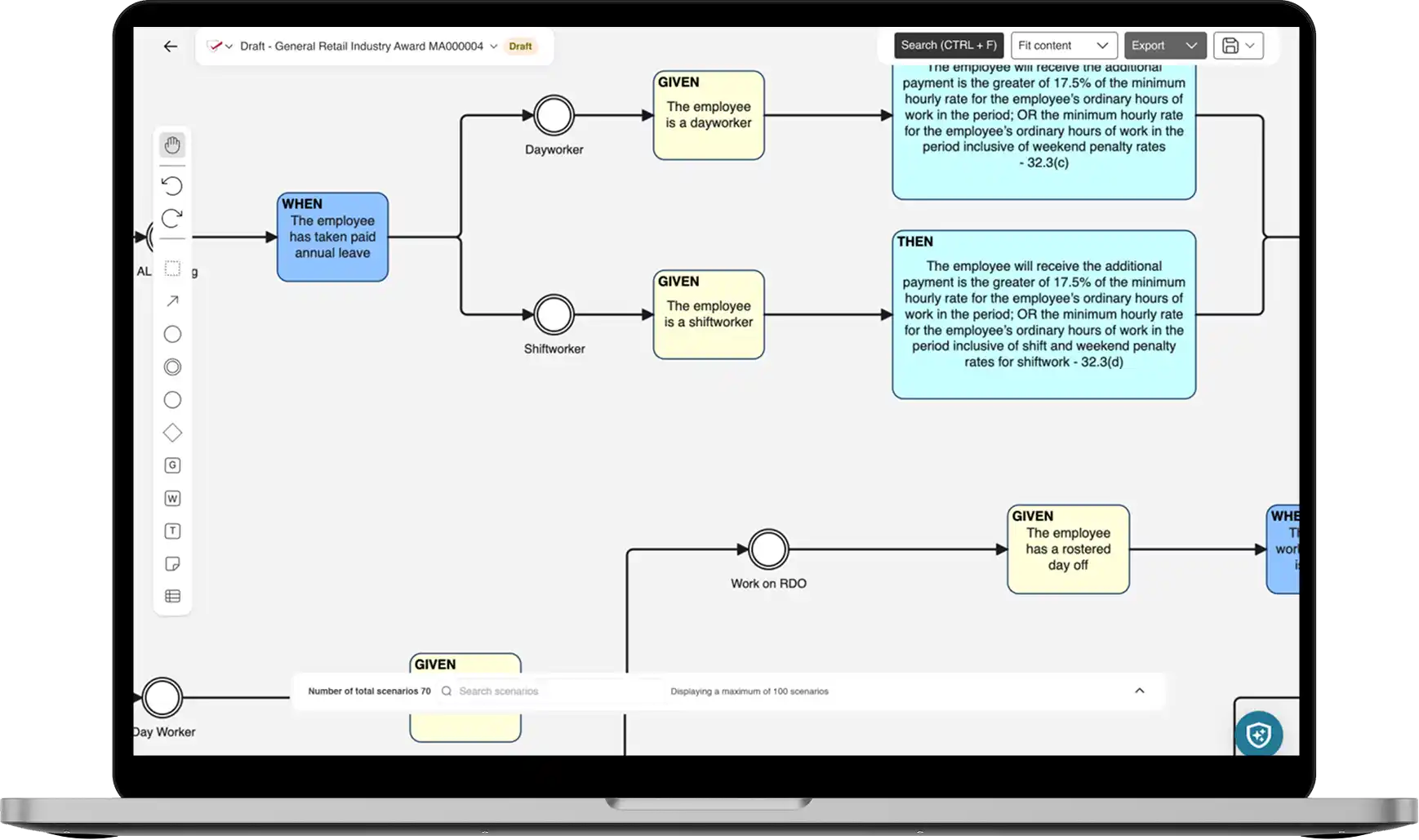Select the Then node tool labeled T

pyautogui.click(x=172, y=531)
